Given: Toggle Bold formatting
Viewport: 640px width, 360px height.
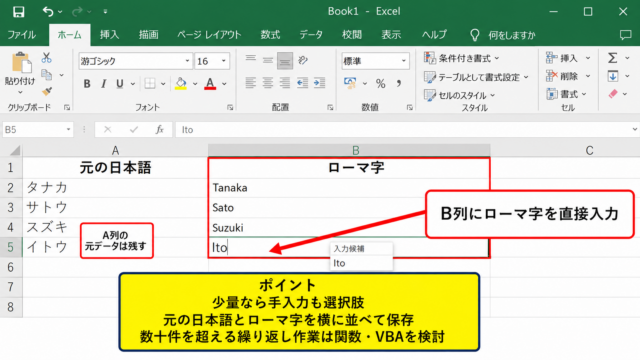Looking at the screenshot, I should pos(87,84).
